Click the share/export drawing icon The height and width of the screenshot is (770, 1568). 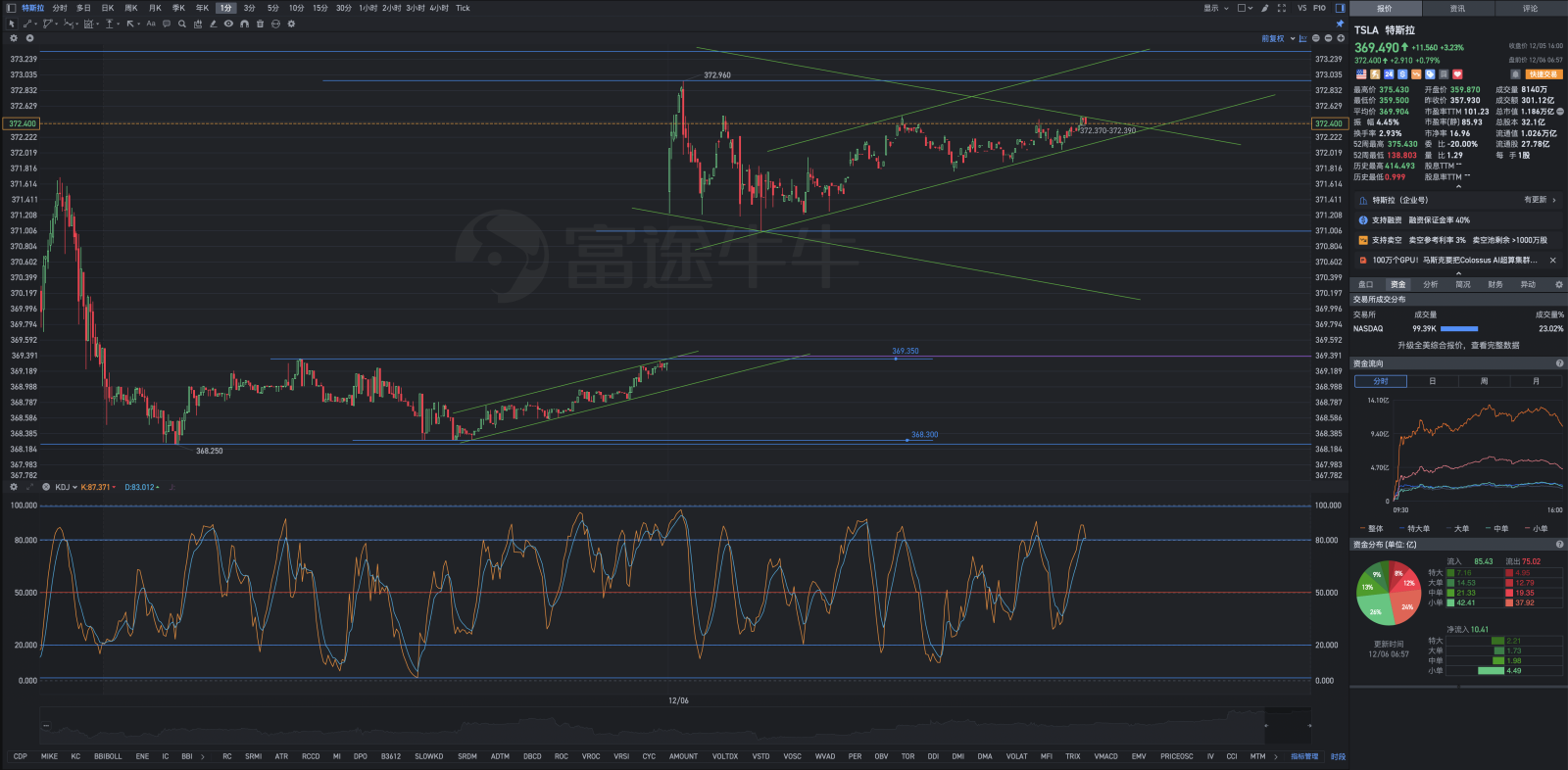pyautogui.click(x=198, y=24)
